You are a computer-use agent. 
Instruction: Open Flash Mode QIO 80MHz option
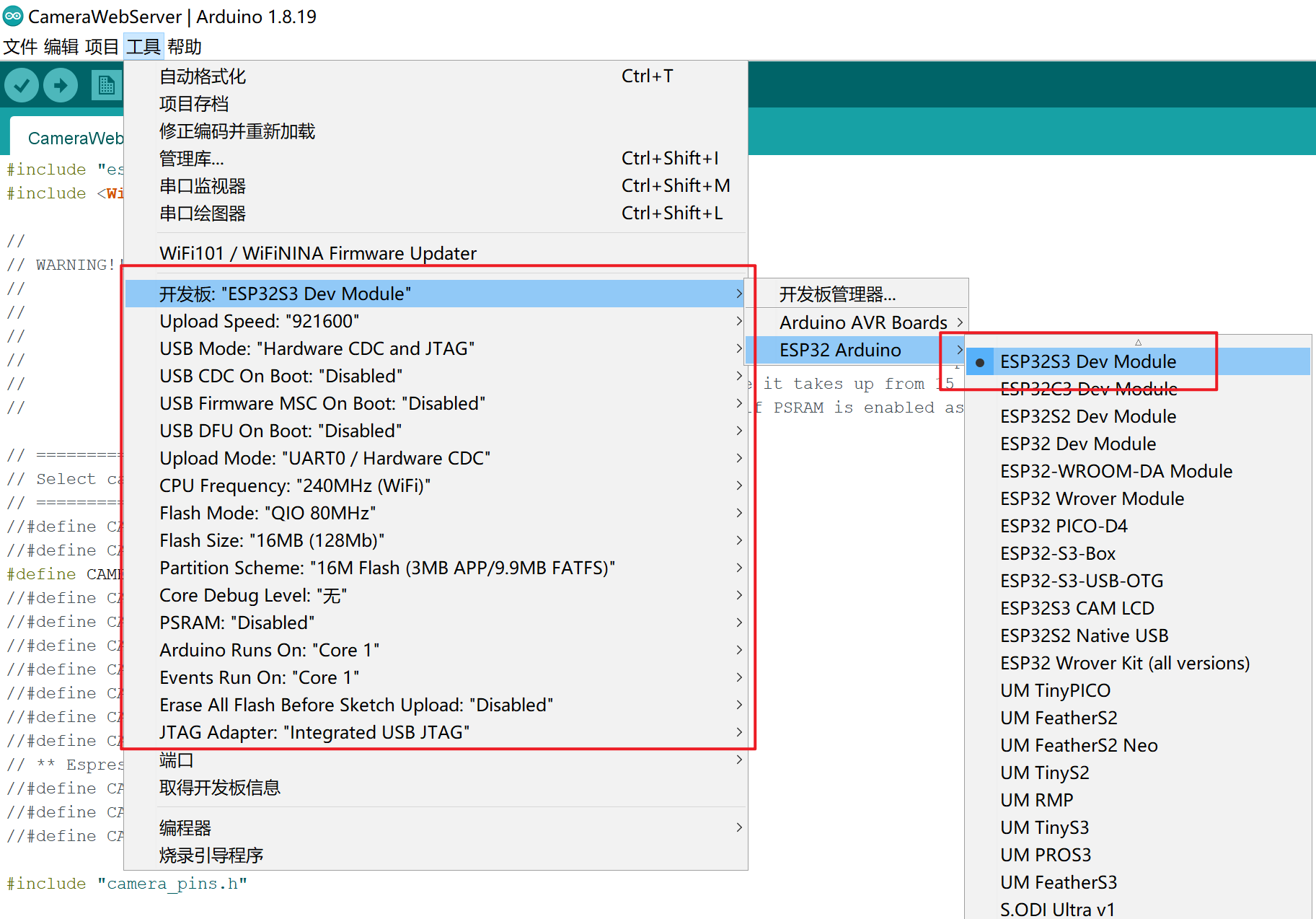[x=436, y=513]
